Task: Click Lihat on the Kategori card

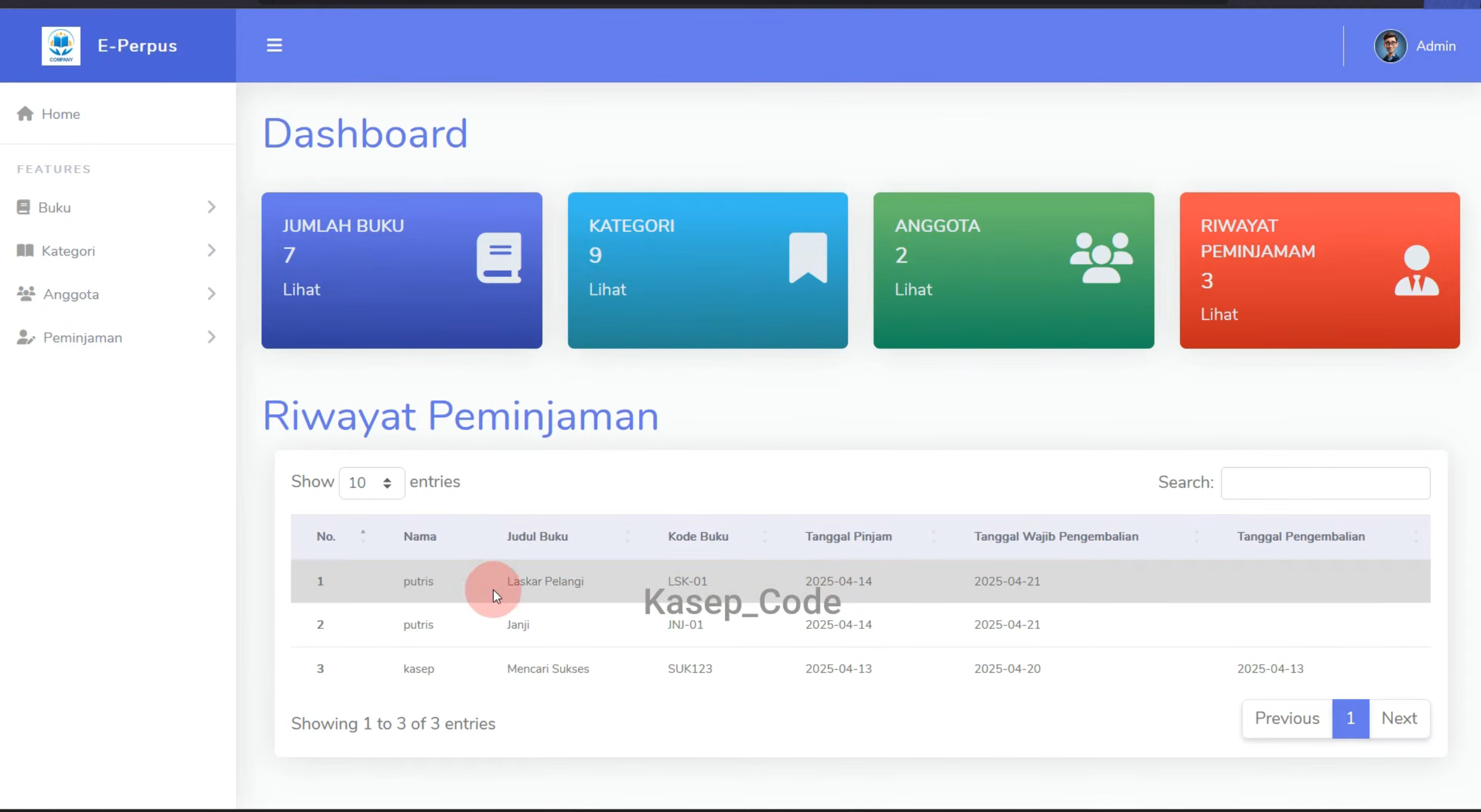Action: 608,290
